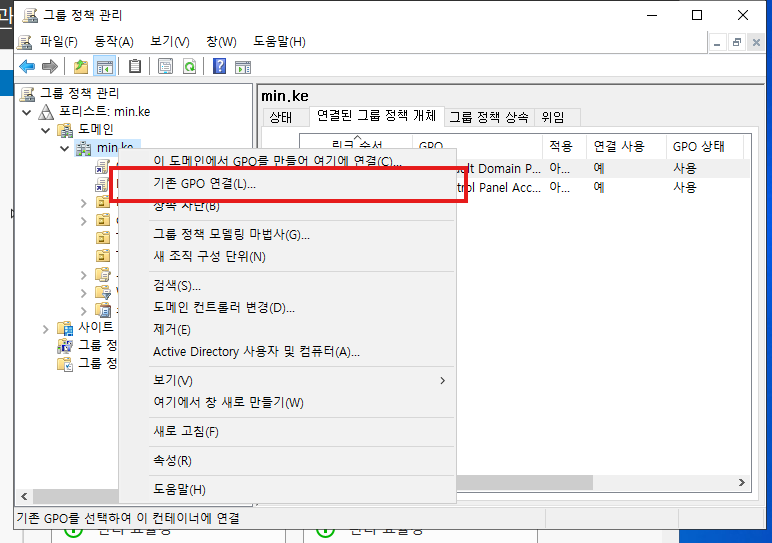Screen dimensions: 772x543
Task: Toggle the show/hide console tree icon
Action: (x=104, y=66)
